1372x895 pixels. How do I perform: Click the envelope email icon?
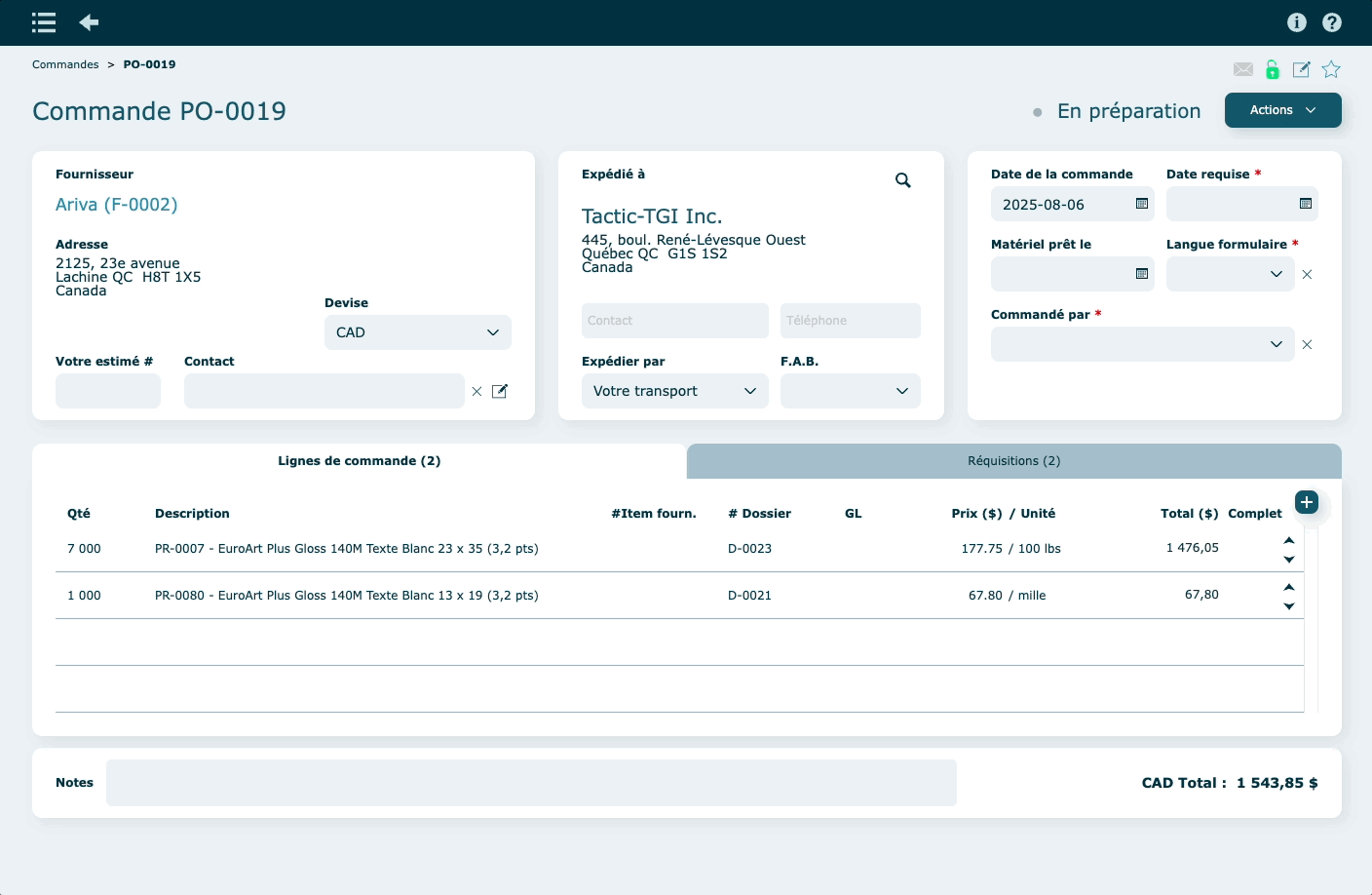coord(1242,69)
